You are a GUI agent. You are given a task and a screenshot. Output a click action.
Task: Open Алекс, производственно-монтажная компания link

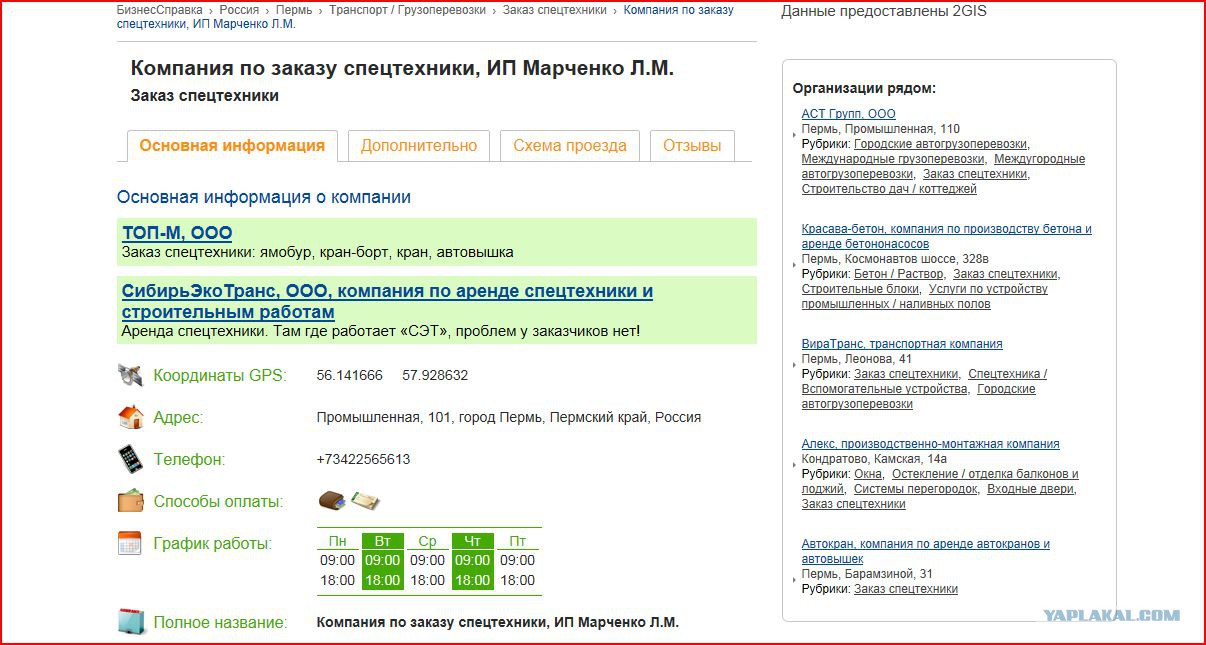point(930,444)
